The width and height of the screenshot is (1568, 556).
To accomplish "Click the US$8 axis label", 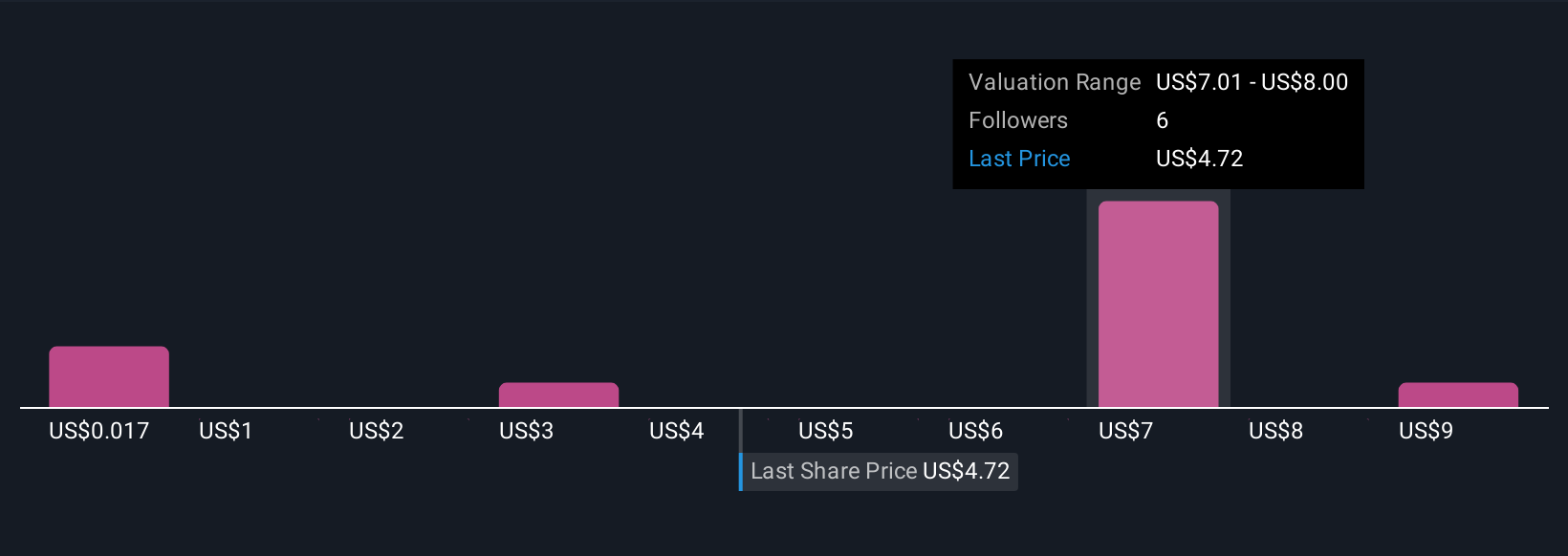I will point(1276,431).
